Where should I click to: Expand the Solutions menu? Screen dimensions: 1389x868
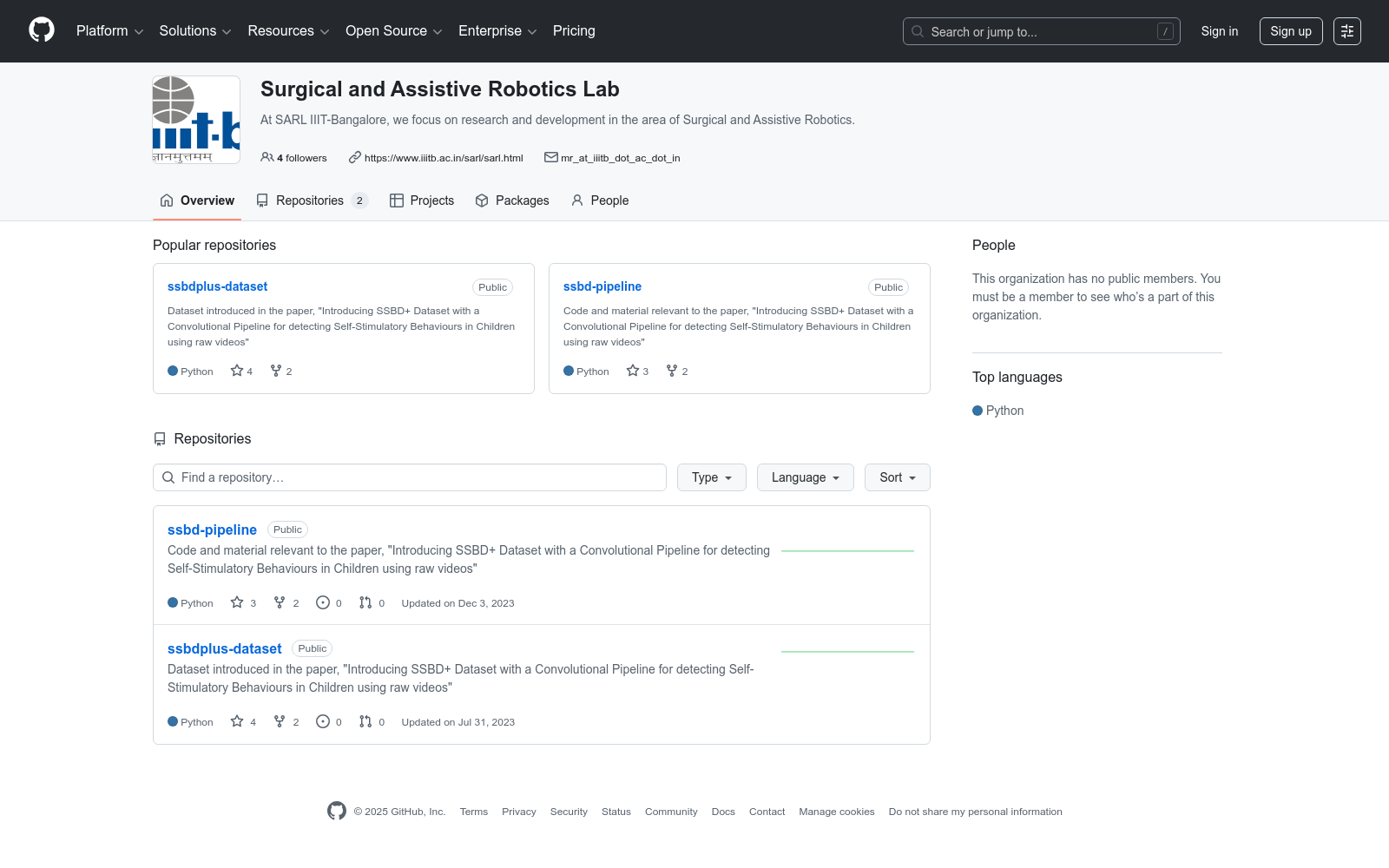click(195, 30)
